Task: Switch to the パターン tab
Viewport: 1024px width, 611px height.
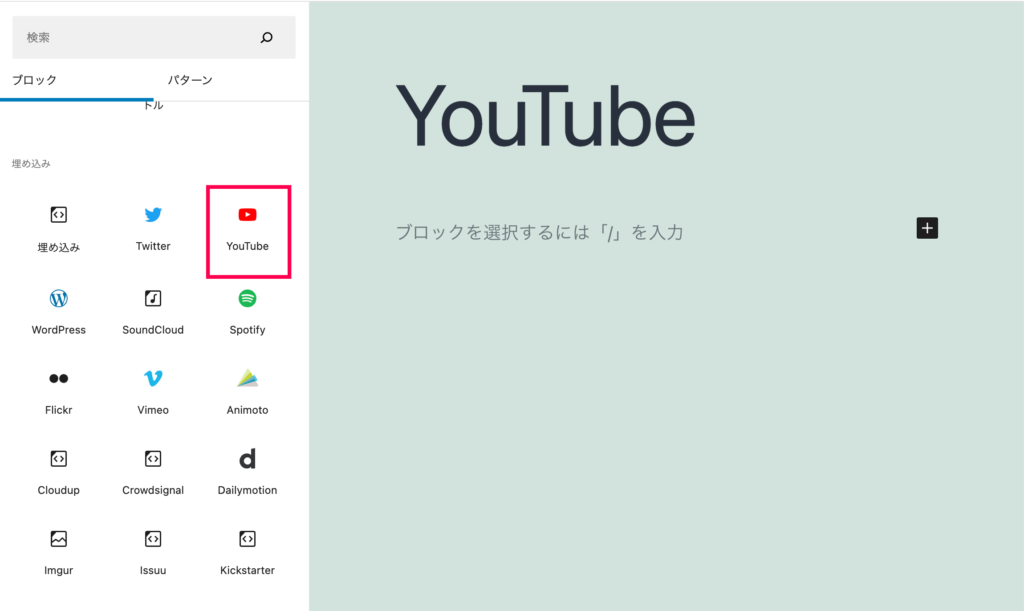Action: click(x=190, y=80)
